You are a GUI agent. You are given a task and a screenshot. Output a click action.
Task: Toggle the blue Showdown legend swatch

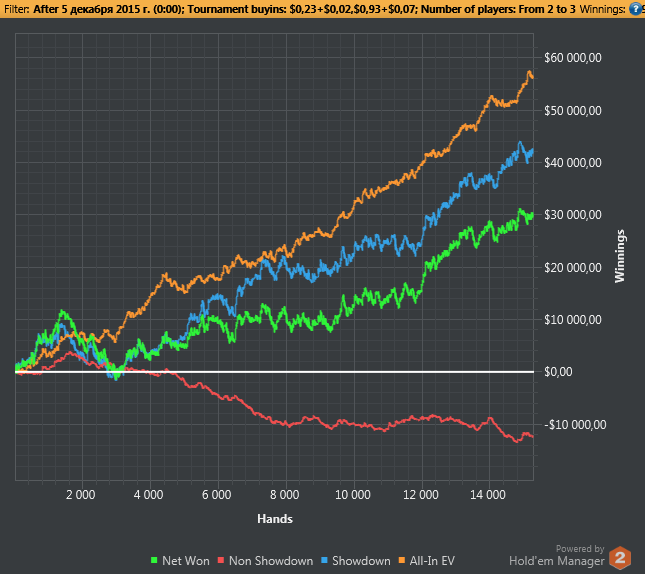[325, 560]
